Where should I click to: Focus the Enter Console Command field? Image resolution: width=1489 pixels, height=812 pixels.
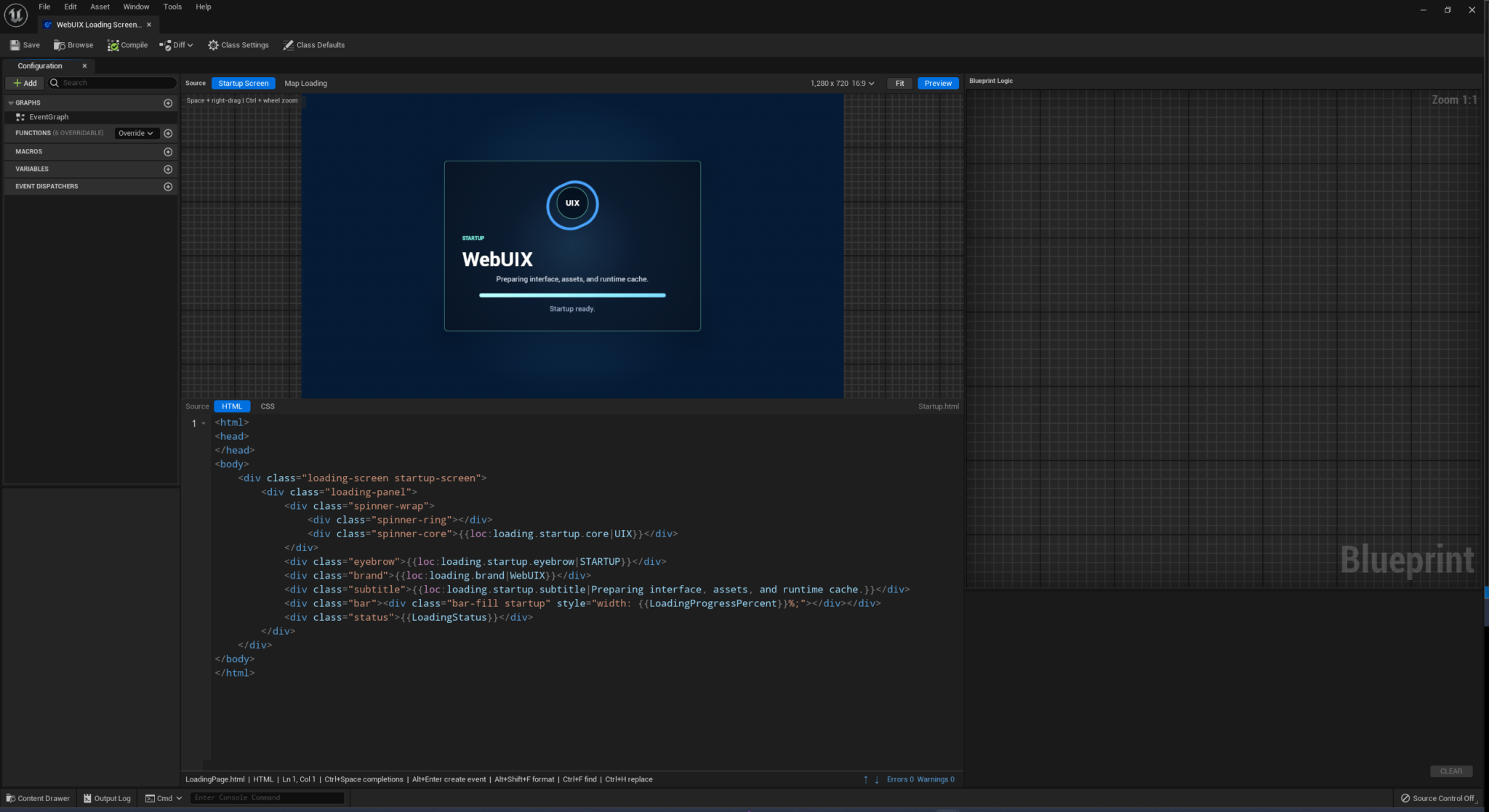(x=267, y=797)
